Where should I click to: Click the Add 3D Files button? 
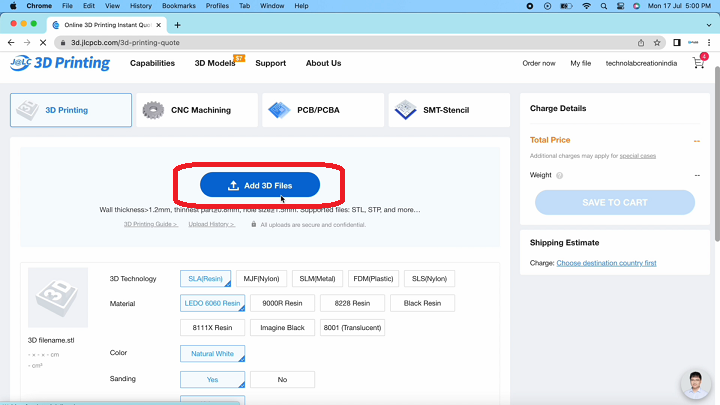tap(260, 185)
